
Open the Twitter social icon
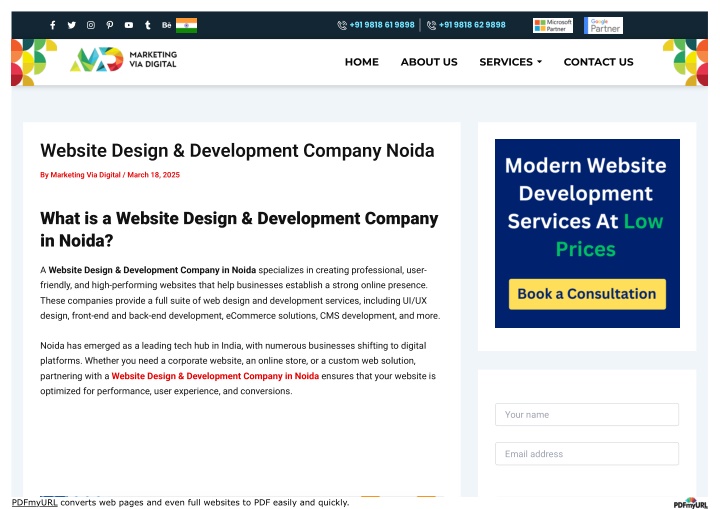[72, 25]
